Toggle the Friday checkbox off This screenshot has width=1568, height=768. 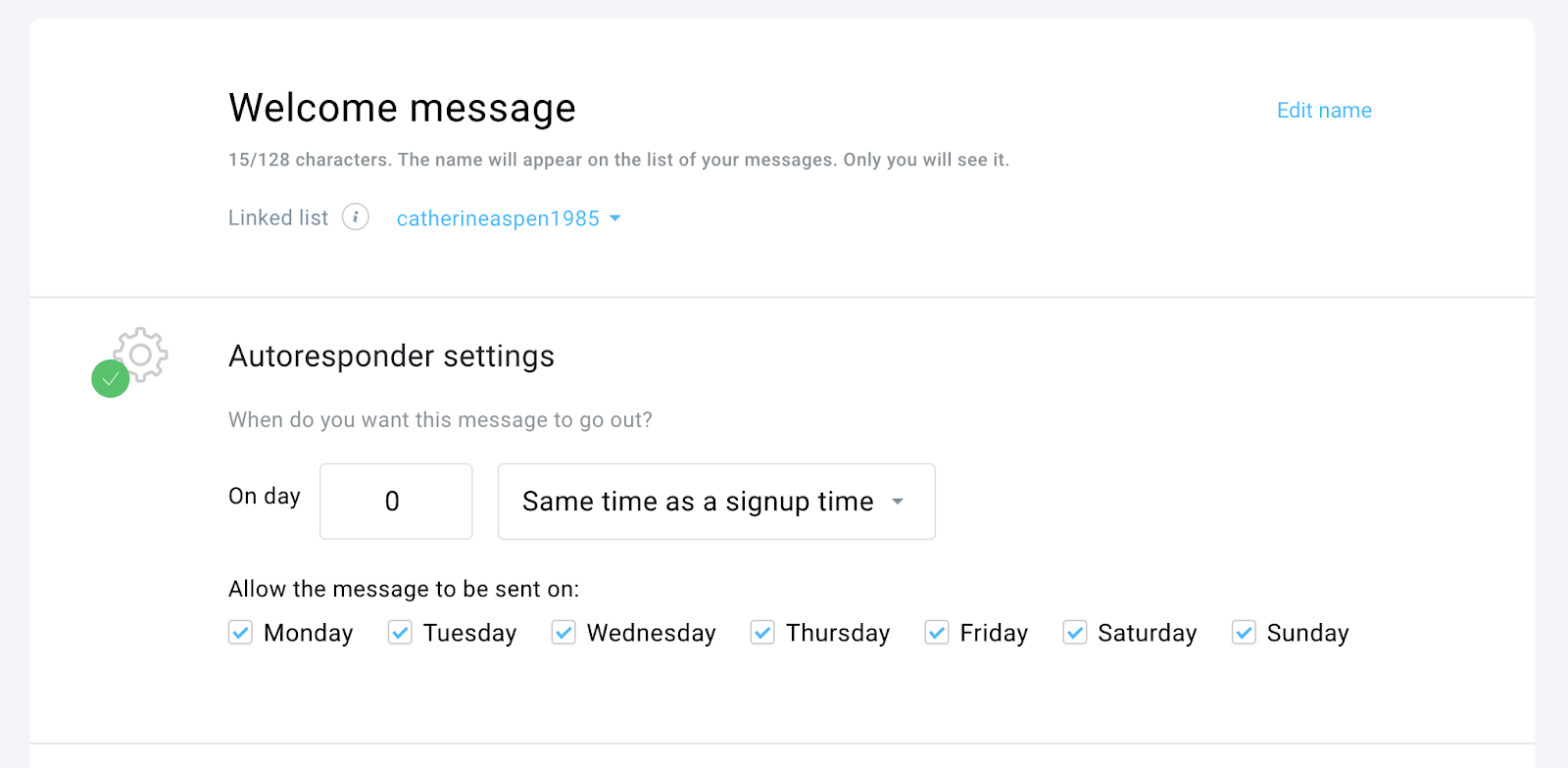[937, 633]
